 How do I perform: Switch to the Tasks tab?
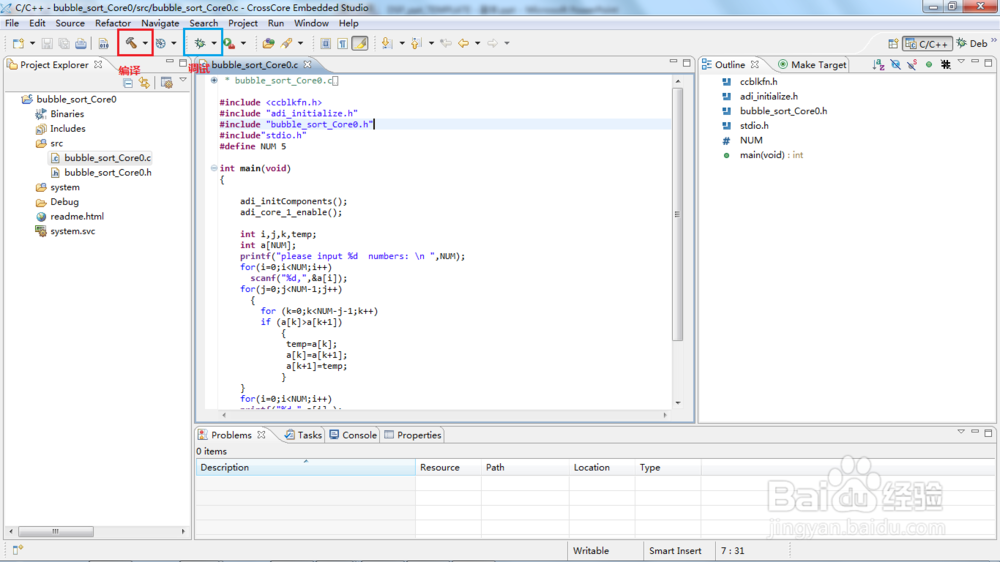pyautogui.click(x=303, y=435)
